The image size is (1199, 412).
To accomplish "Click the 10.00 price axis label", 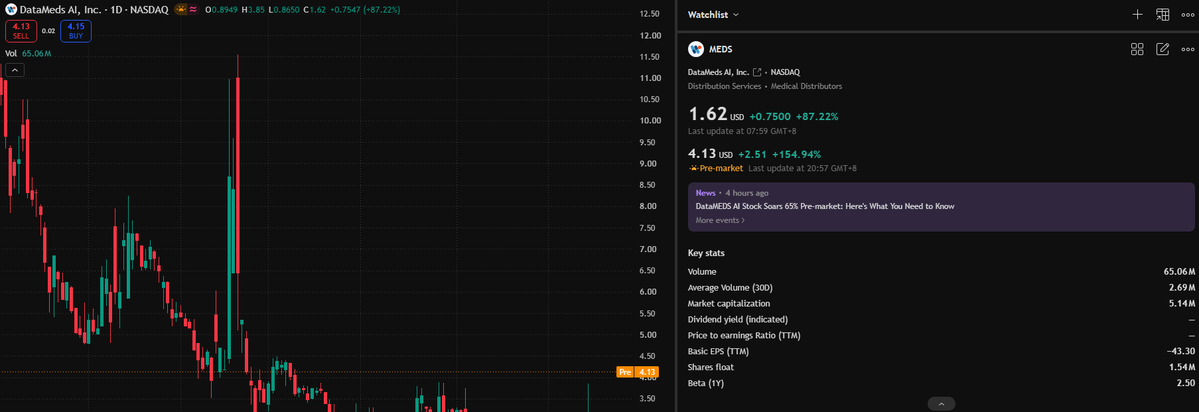I will tap(649, 121).
